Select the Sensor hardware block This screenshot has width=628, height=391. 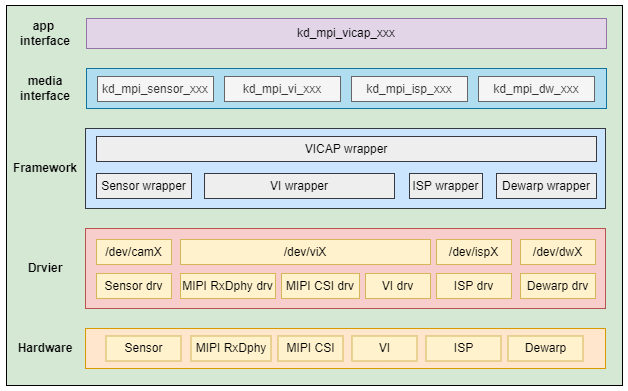(x=143, y=348)
